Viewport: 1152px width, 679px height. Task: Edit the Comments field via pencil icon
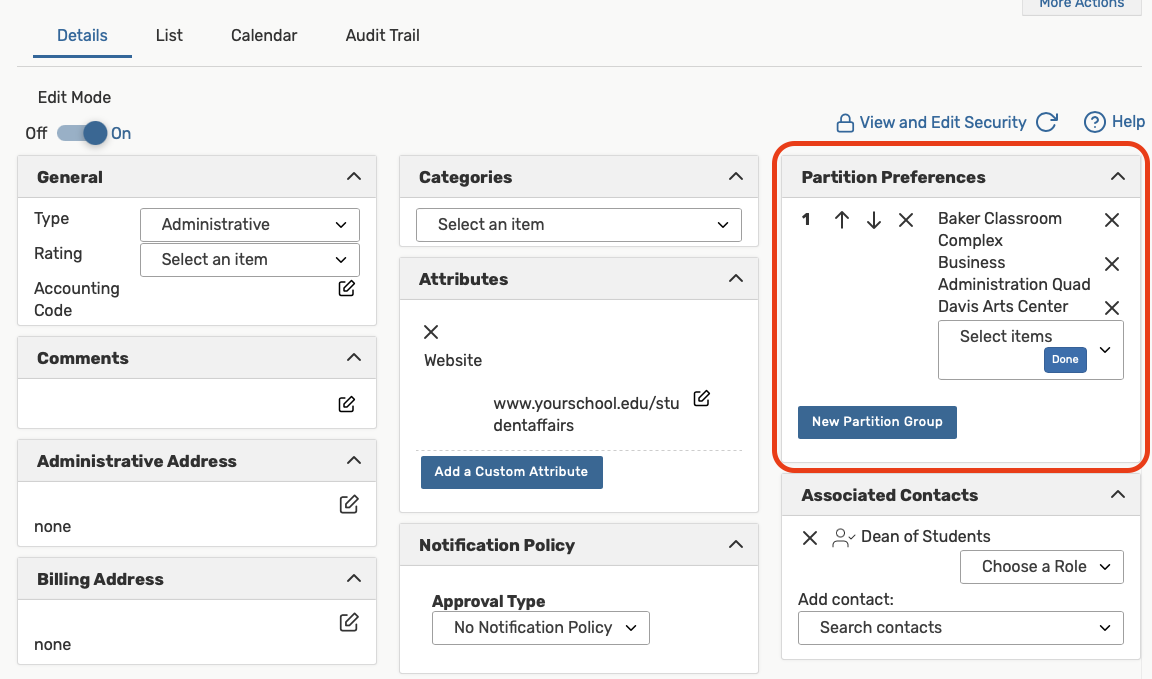pyautogui.click(x=346, y=405)
